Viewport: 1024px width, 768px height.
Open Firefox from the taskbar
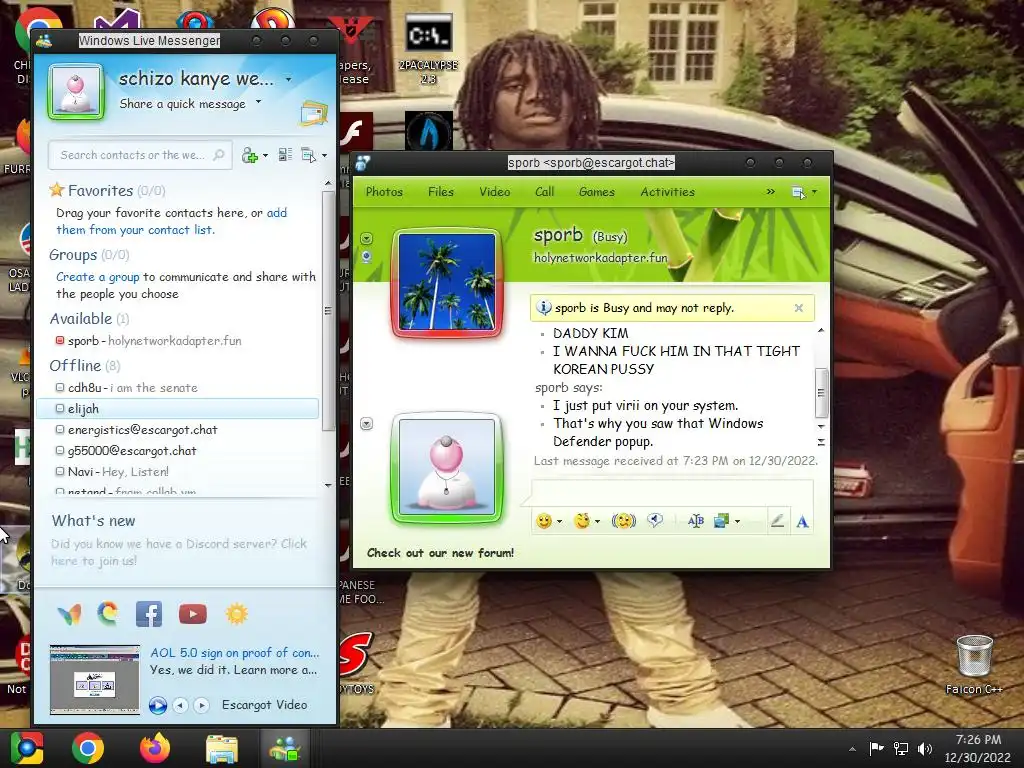pos(155,748)
